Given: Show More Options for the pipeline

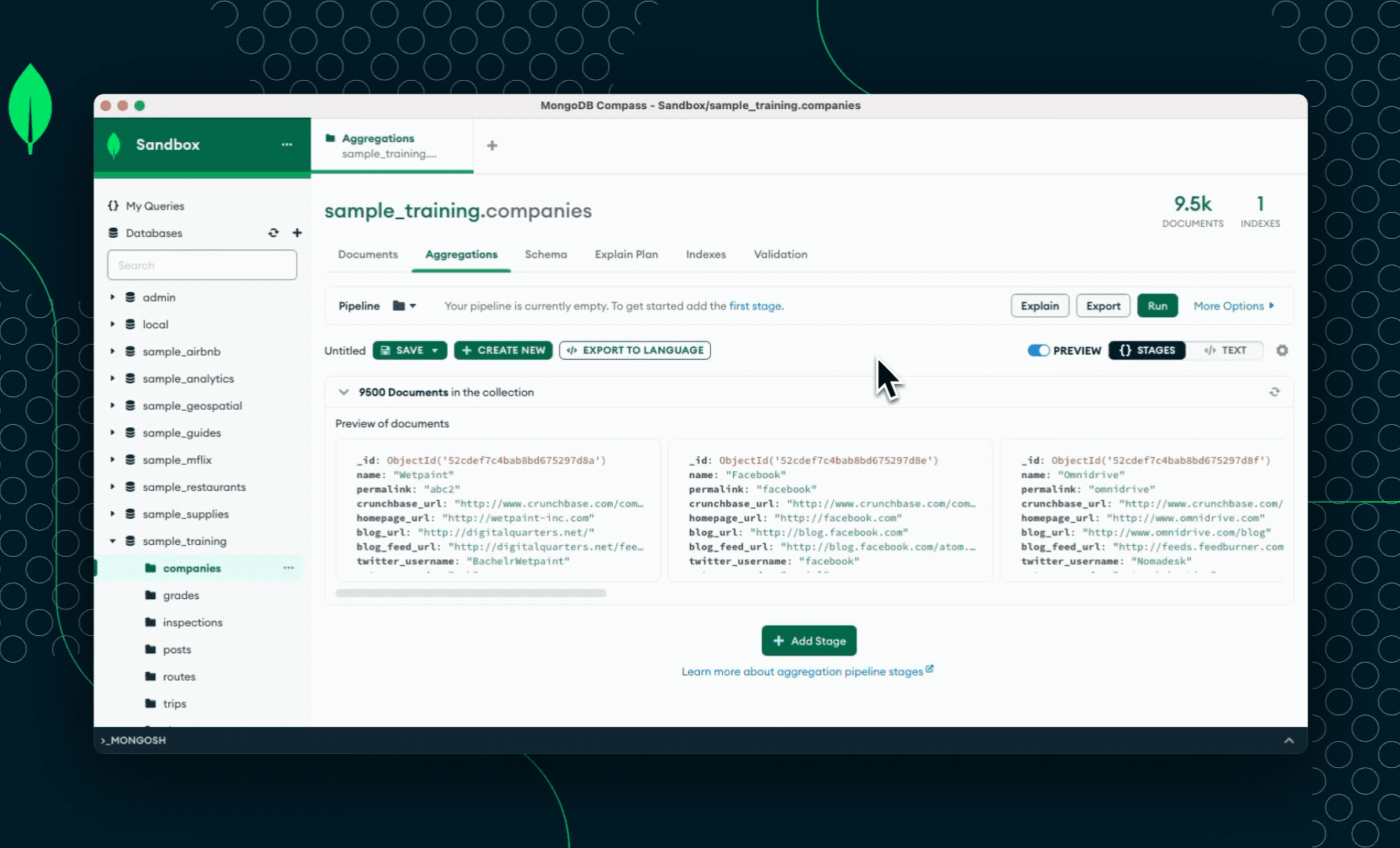Looking at the screenshot, I should tap(1233, 306).
